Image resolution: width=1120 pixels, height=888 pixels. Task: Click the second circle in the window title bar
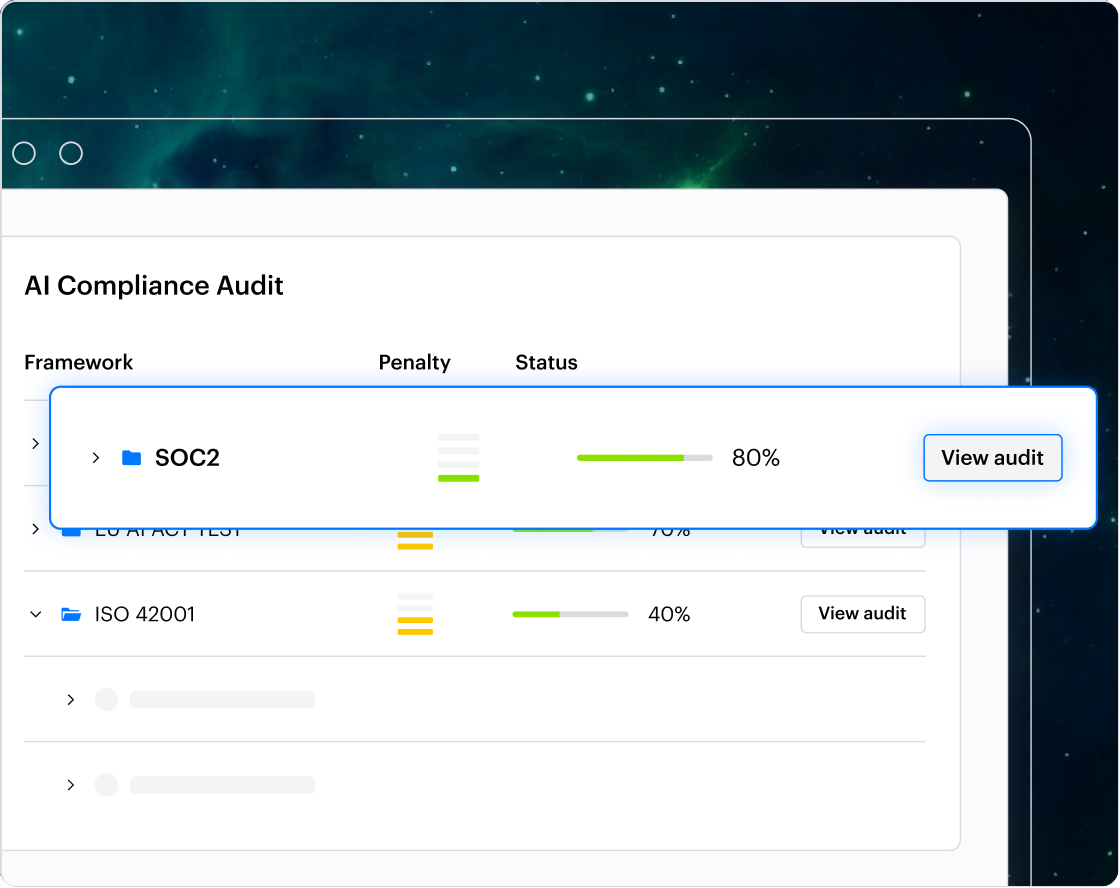tap(71, 153)
